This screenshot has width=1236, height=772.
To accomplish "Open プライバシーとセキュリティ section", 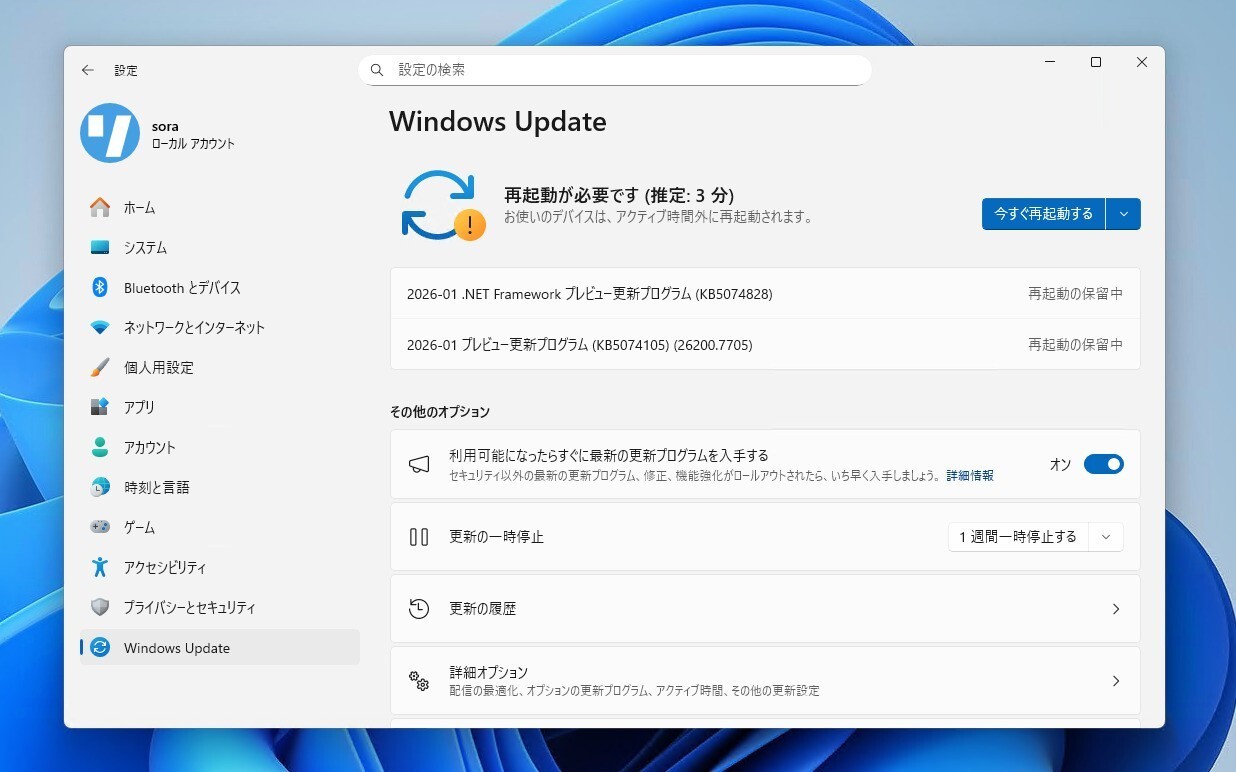I will (219, 607).
